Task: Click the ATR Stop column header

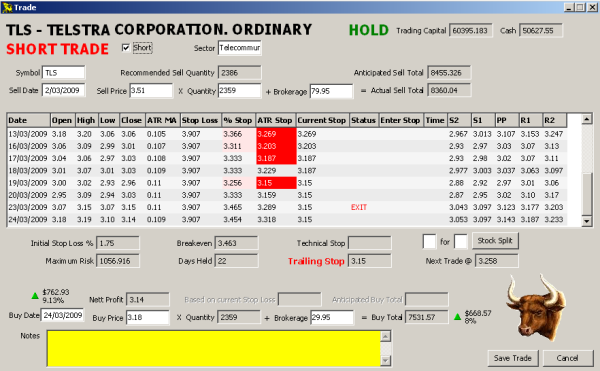Action: (276, 120)
